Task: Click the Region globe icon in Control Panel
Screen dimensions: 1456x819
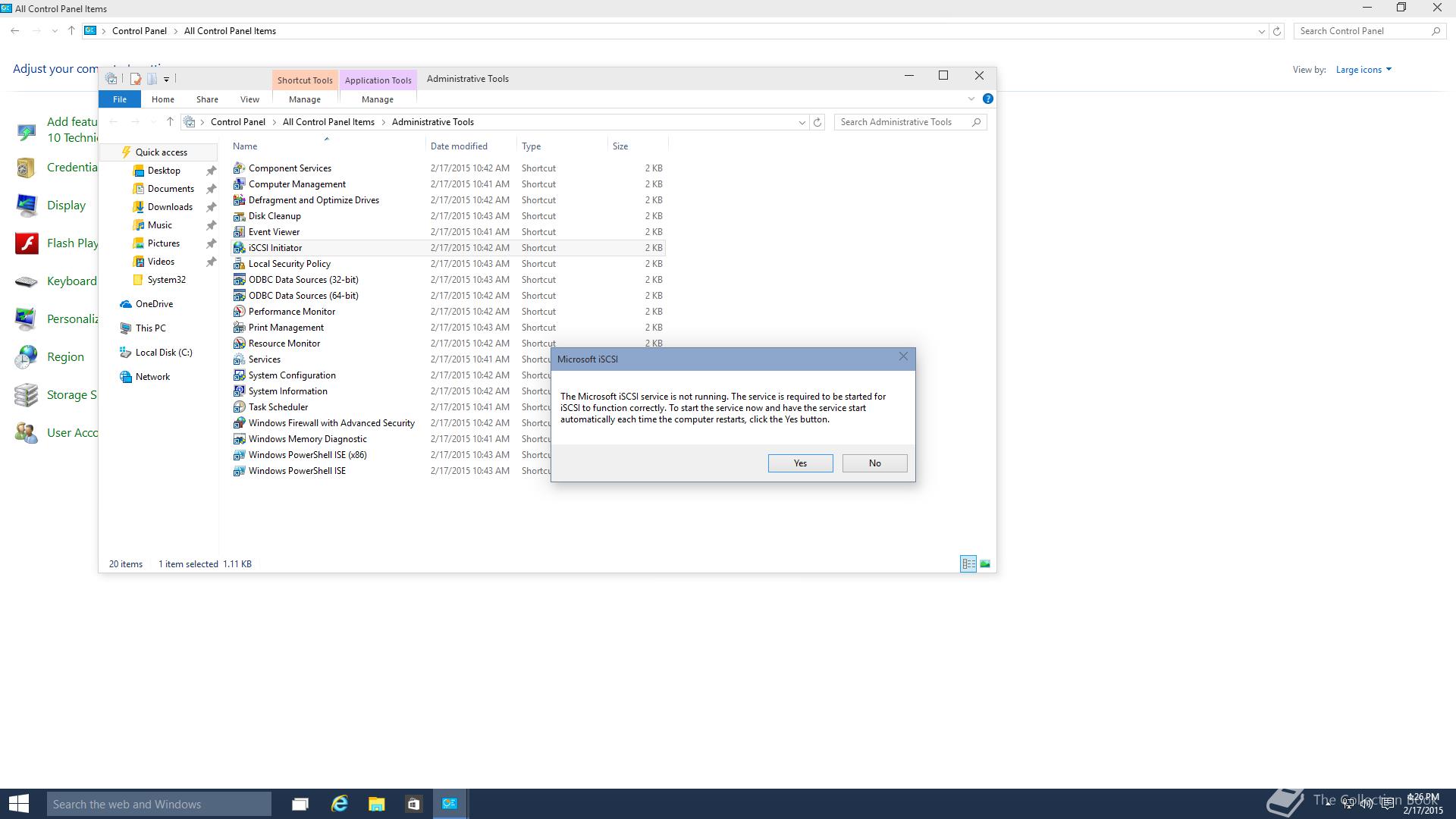Action: (x=27, y=357)
